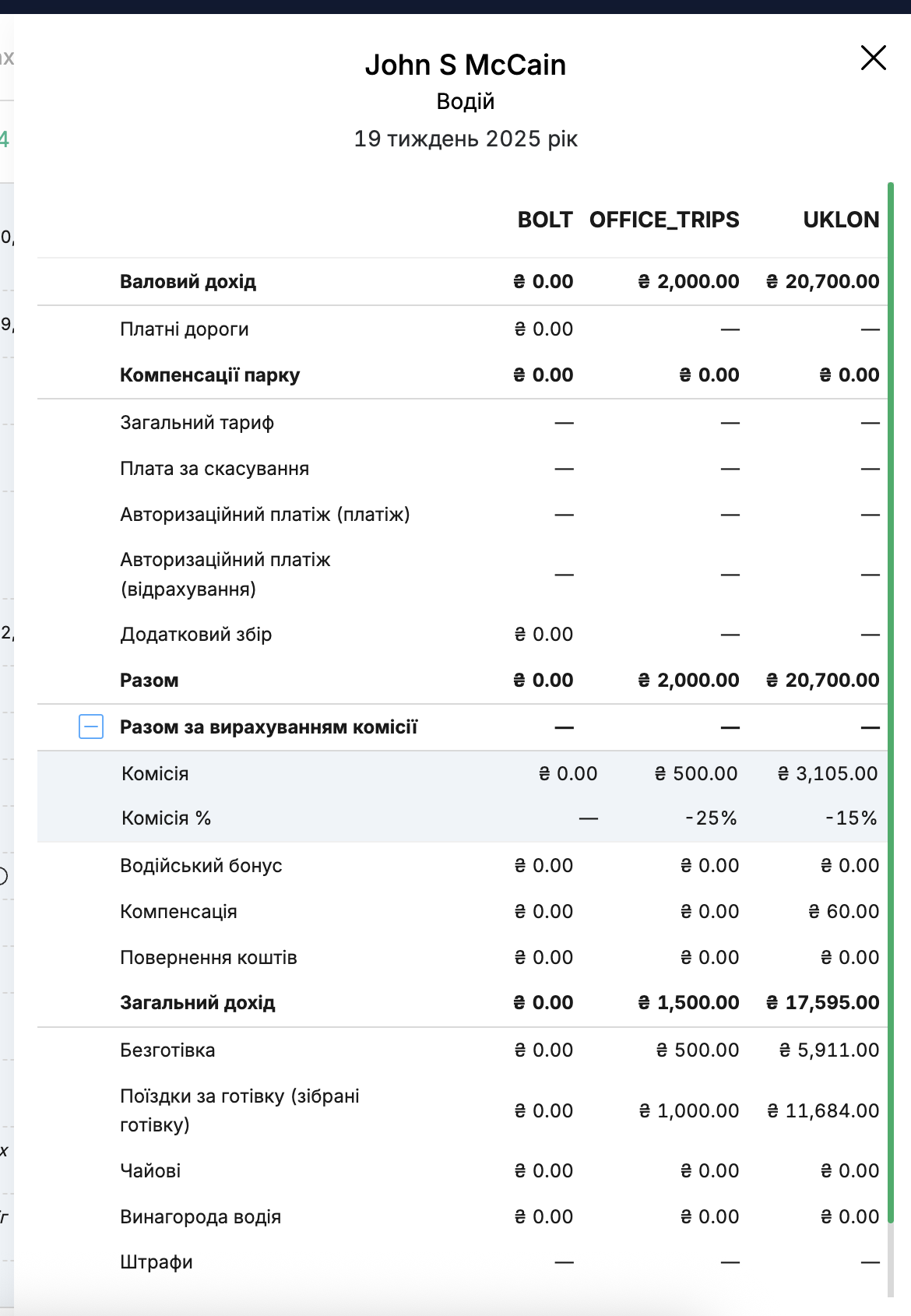Click the OFFICE_TRIPS cash trips ₴ 1,000.00
The height and width of the screenshot is (1316, 911).
tap(689, 1110)
